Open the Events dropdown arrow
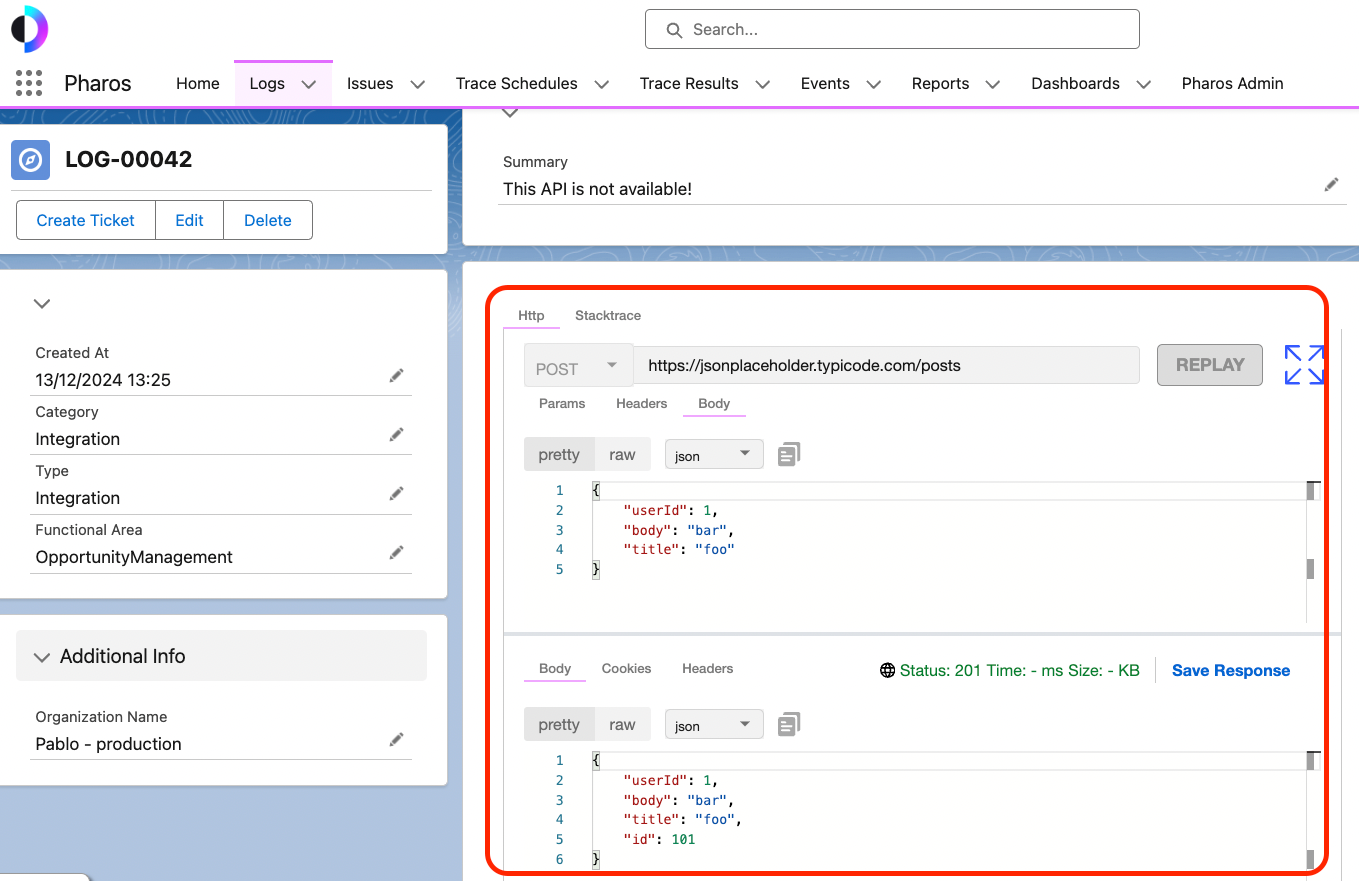This screenshot has height=881, width=1359. click(874, 85)
